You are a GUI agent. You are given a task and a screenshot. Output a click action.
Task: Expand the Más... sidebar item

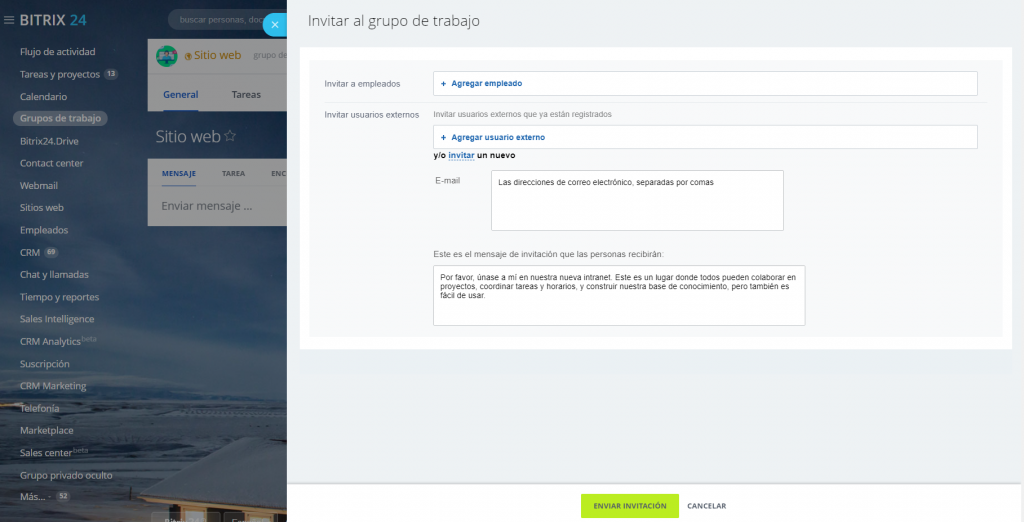(33, 496)
